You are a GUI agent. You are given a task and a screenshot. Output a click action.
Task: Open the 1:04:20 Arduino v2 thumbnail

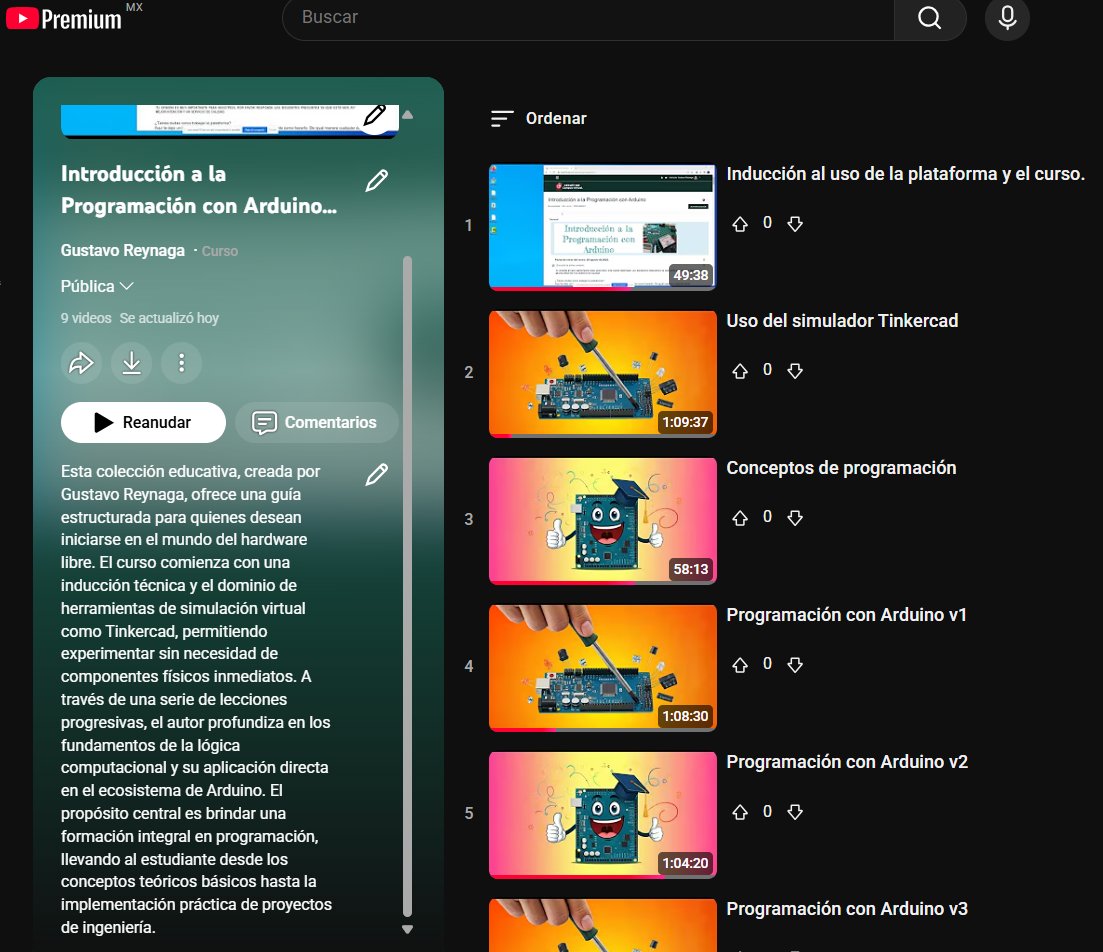click(603, 815)
